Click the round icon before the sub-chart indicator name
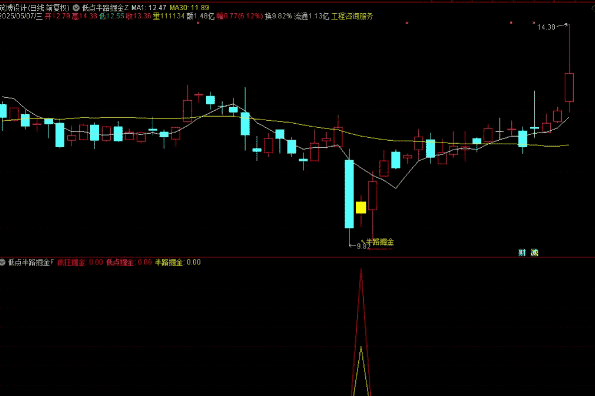 [2, 262]
